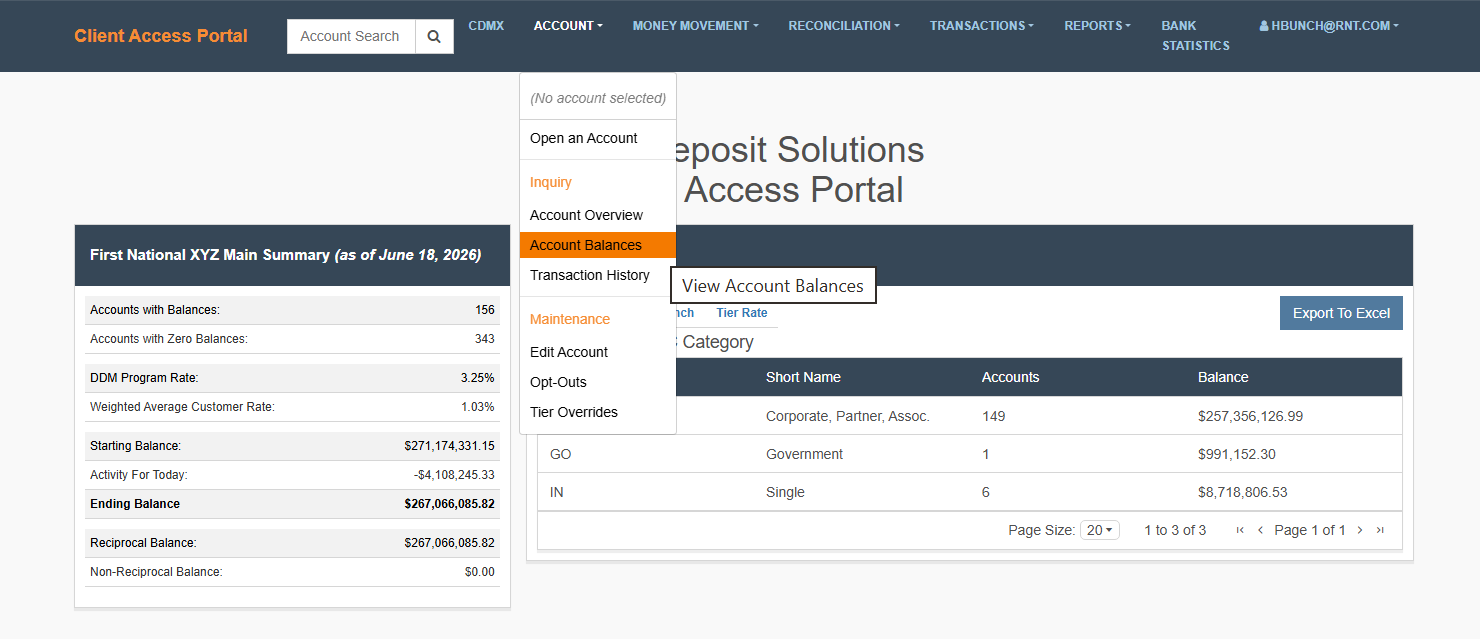The image size is (1480, 639).
Task: Click the Ending Balance label
Action: tap(135, 504)
